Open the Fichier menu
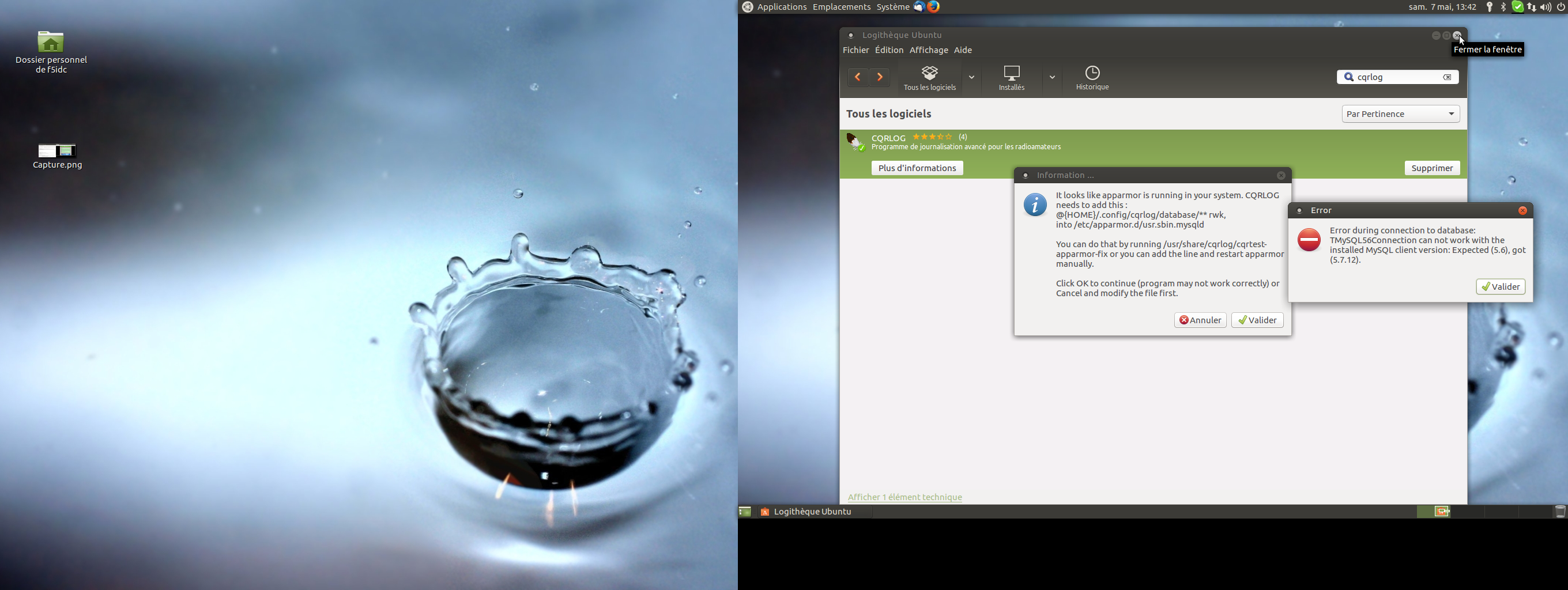 point(855,50)
